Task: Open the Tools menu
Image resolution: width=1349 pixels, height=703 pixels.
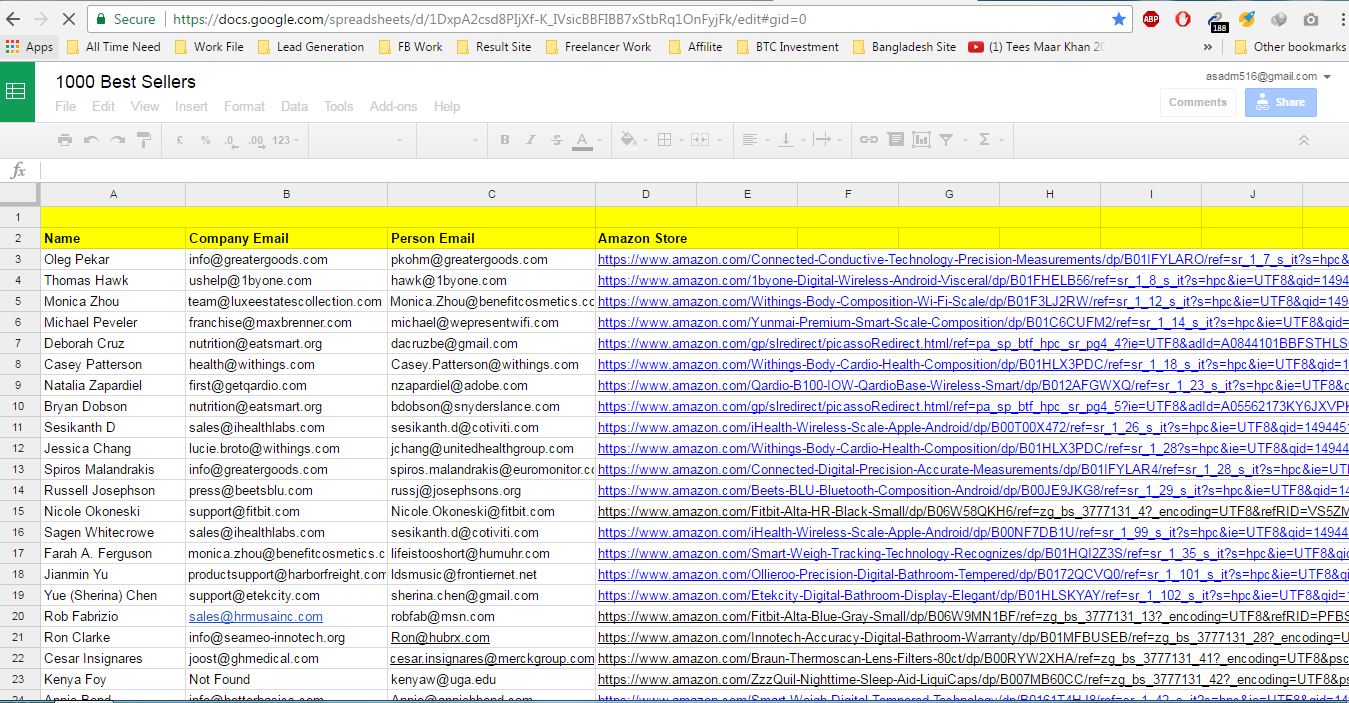Action: [338, 106]
